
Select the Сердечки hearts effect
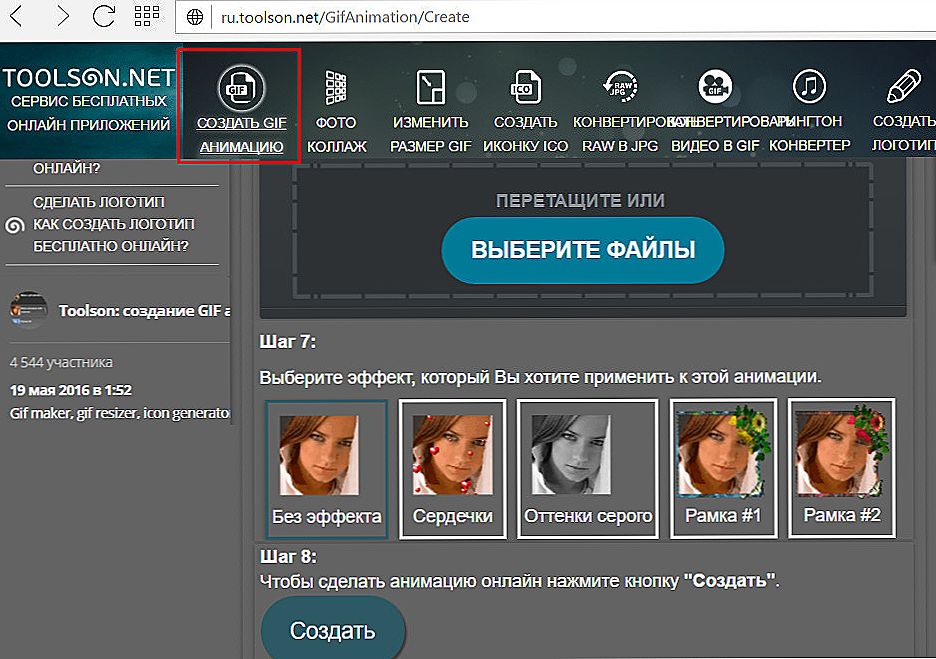coord(452,469)
